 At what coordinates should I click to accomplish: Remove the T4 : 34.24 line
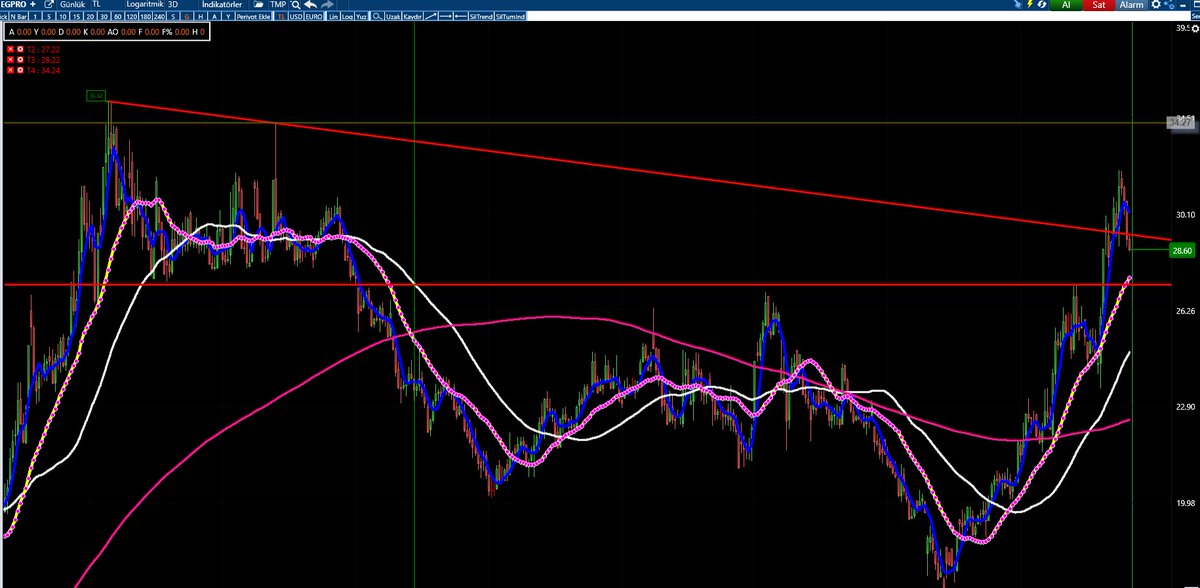pyautogui.click(x=10, y=71)
